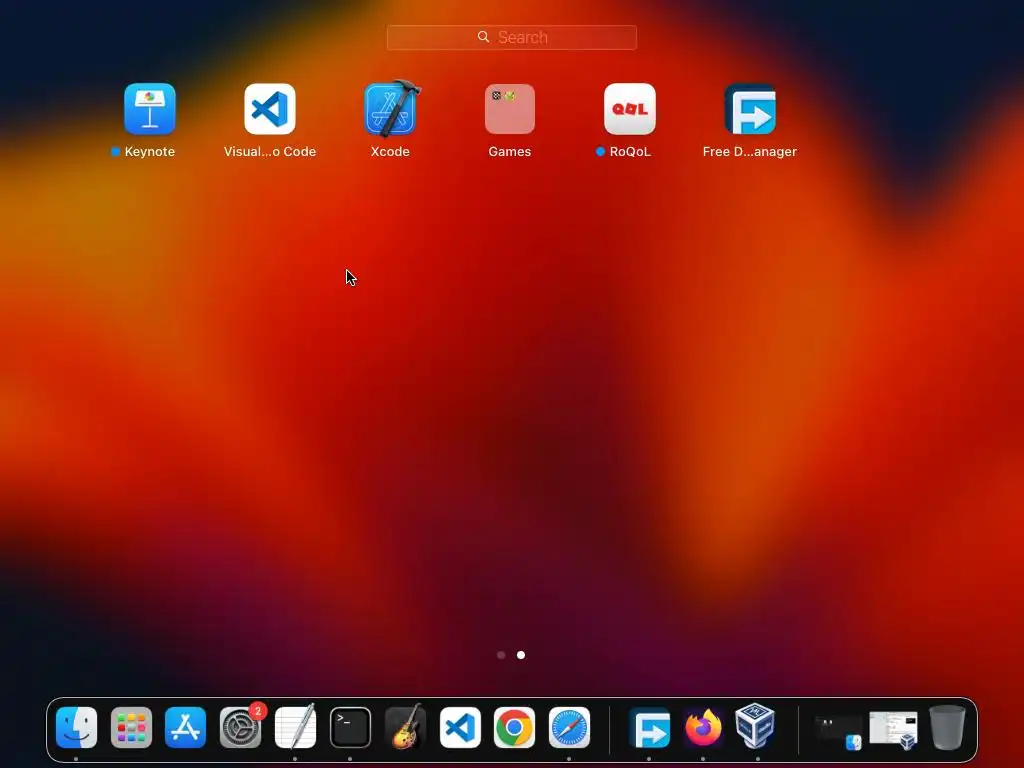Launch TextEdit from the Dock
The image size is (1024, 768).
[295, 727]
